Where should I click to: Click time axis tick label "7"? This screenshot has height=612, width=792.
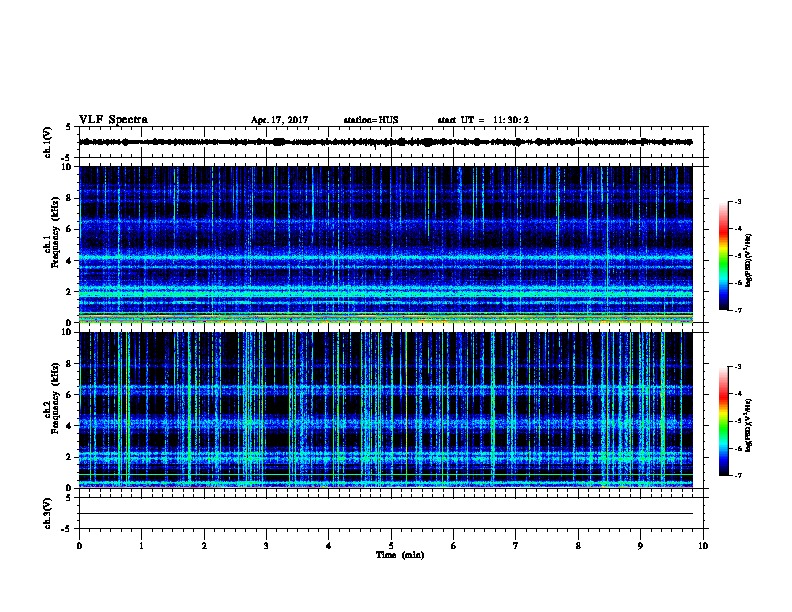(x=516, y=546)
